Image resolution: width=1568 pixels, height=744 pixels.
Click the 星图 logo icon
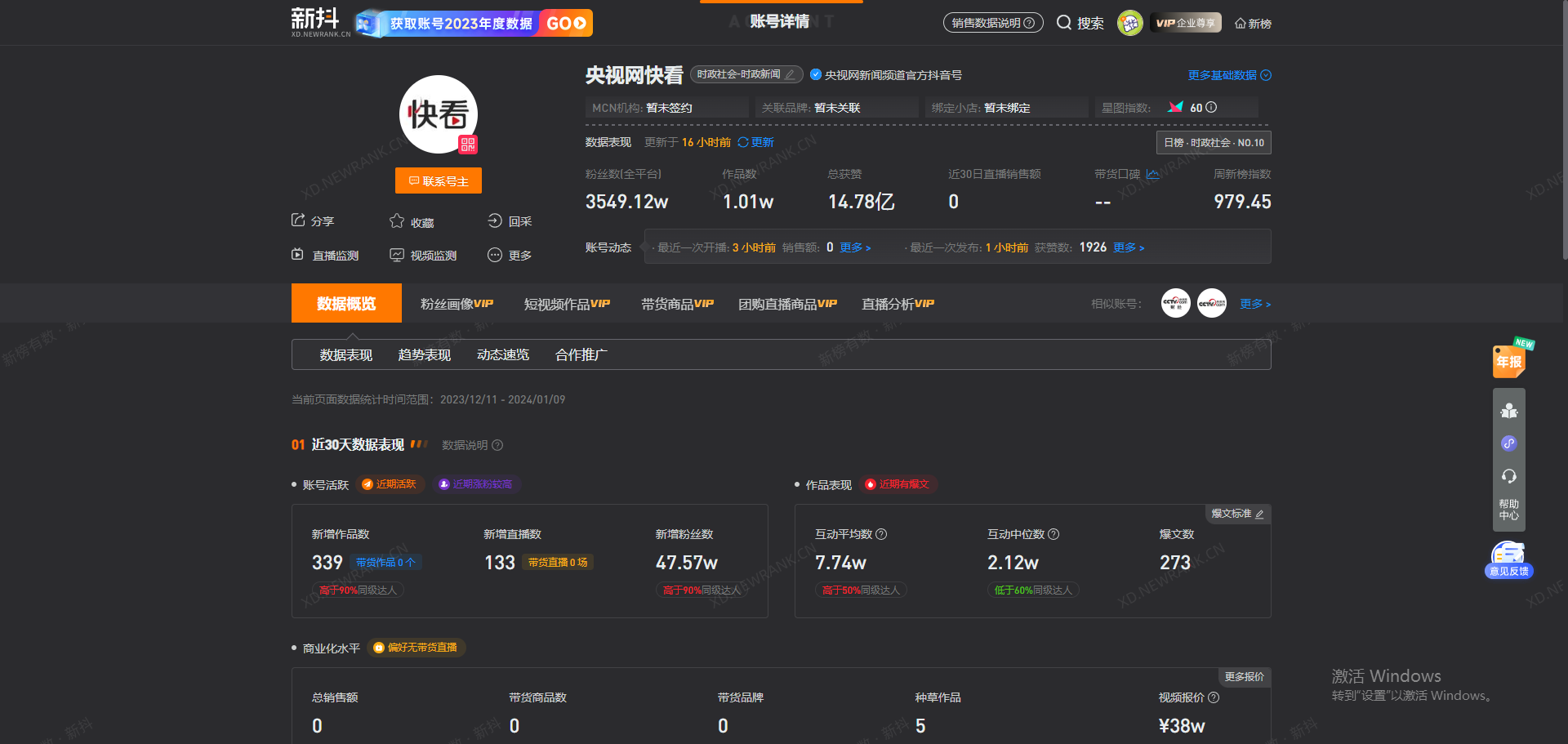point(1175,107)
